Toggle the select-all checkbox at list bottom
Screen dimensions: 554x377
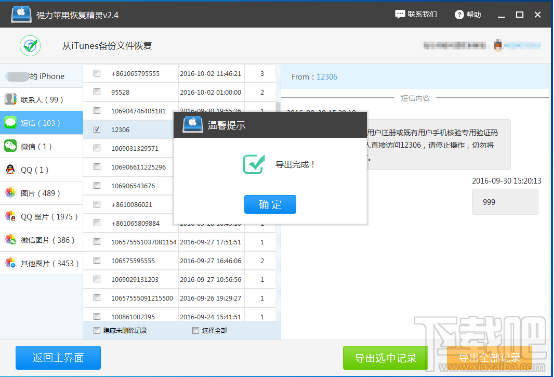coord(195,330)
